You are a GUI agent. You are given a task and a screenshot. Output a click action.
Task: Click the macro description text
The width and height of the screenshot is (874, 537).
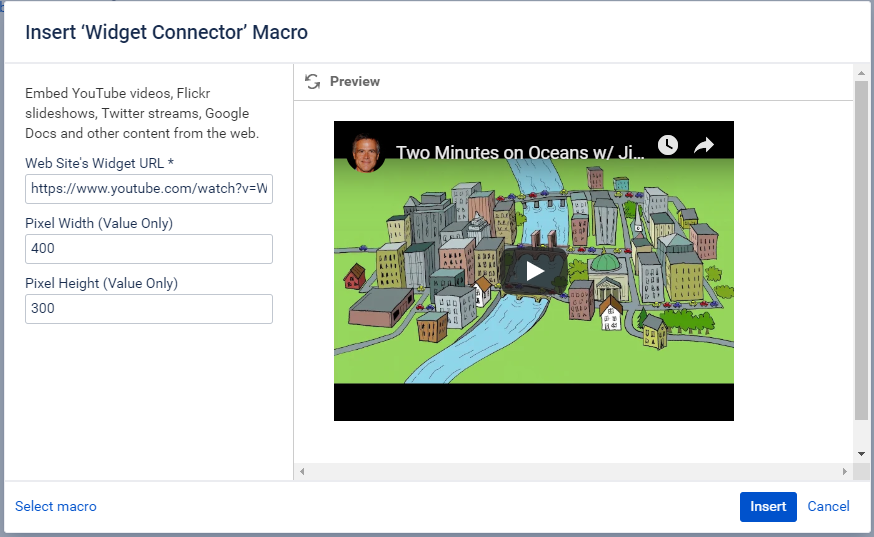[142, 113]
